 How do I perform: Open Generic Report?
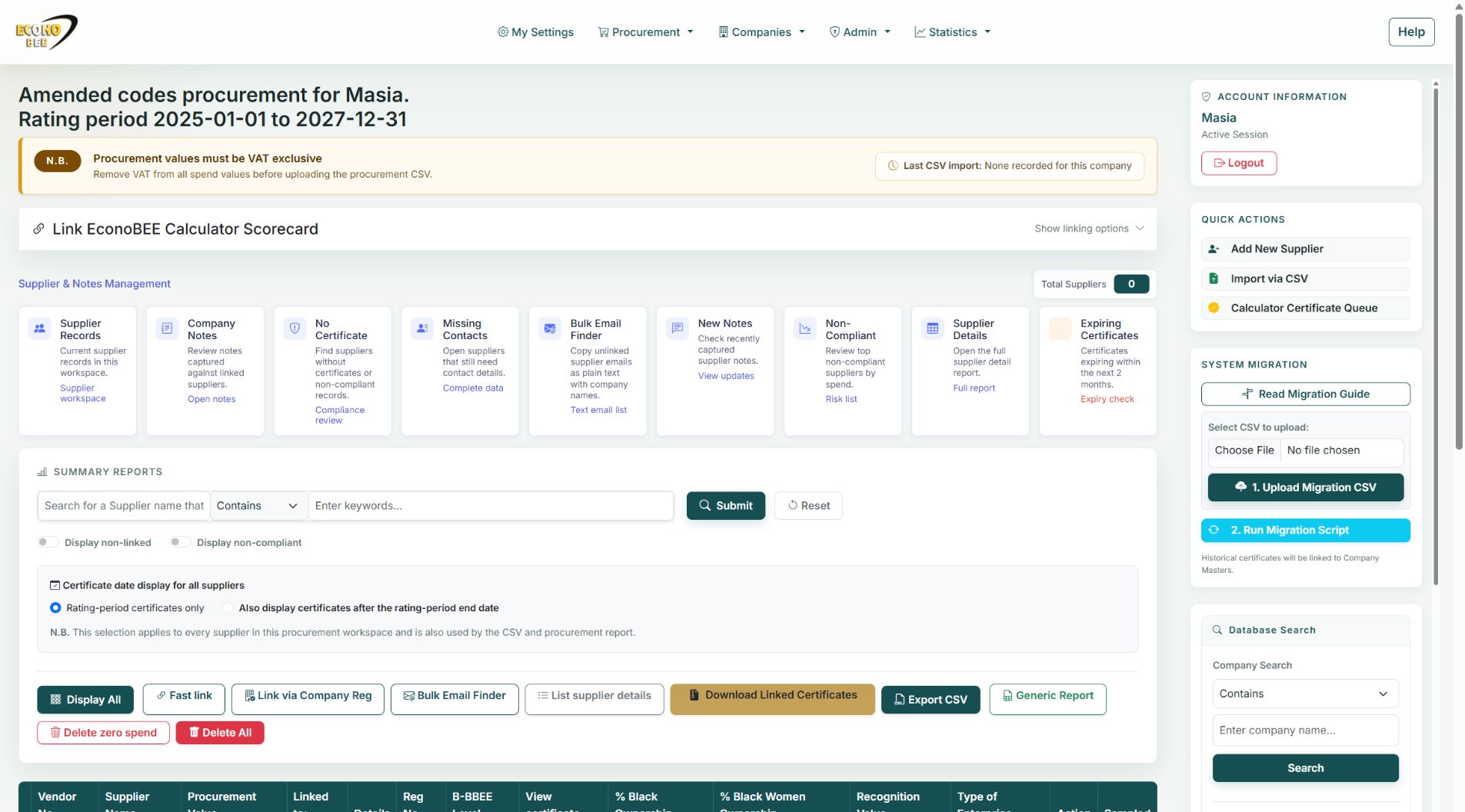click(1047, 699)
